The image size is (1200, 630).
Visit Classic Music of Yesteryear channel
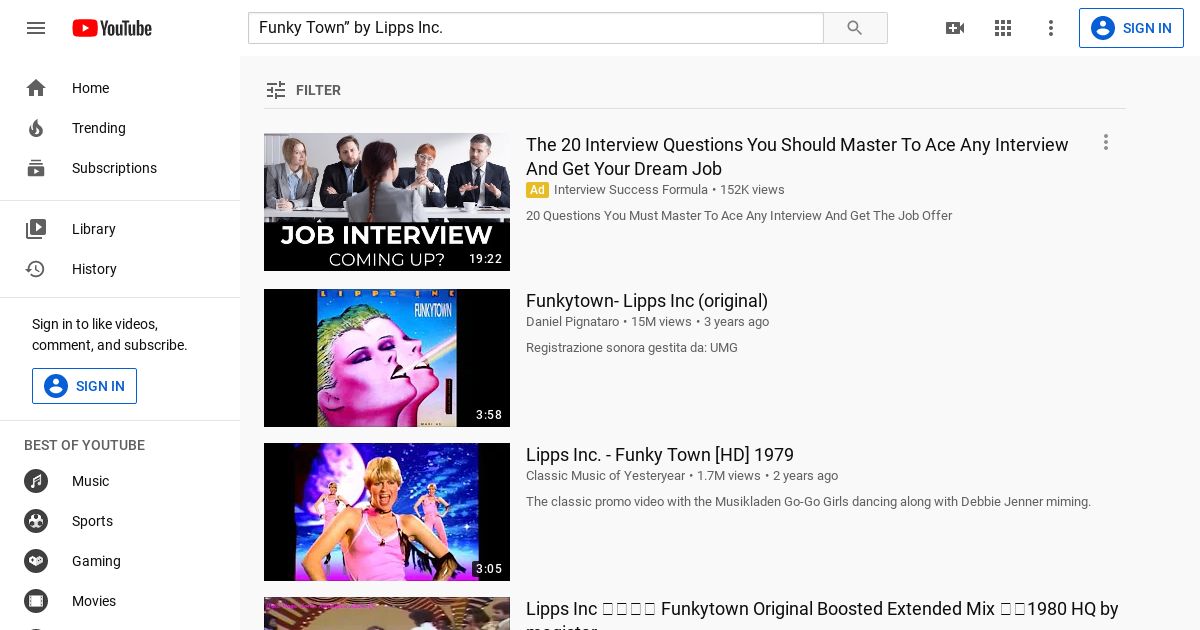coord(605,476)
